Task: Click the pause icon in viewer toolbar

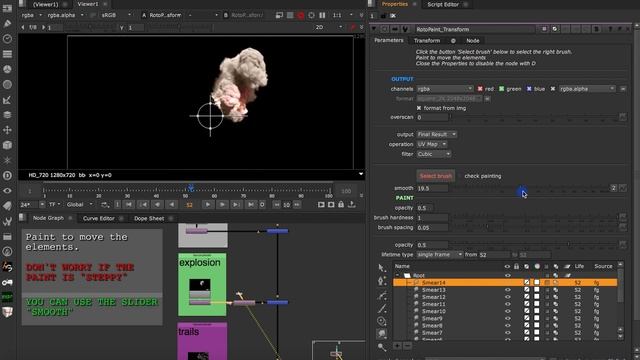Action: [x=322, y=15]
